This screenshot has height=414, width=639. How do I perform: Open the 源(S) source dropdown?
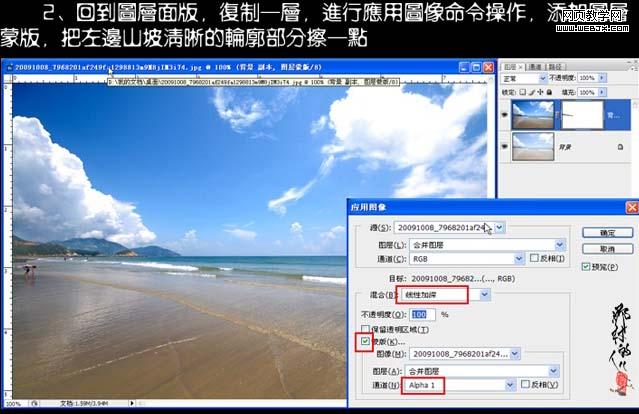click(x=500, y=227)
